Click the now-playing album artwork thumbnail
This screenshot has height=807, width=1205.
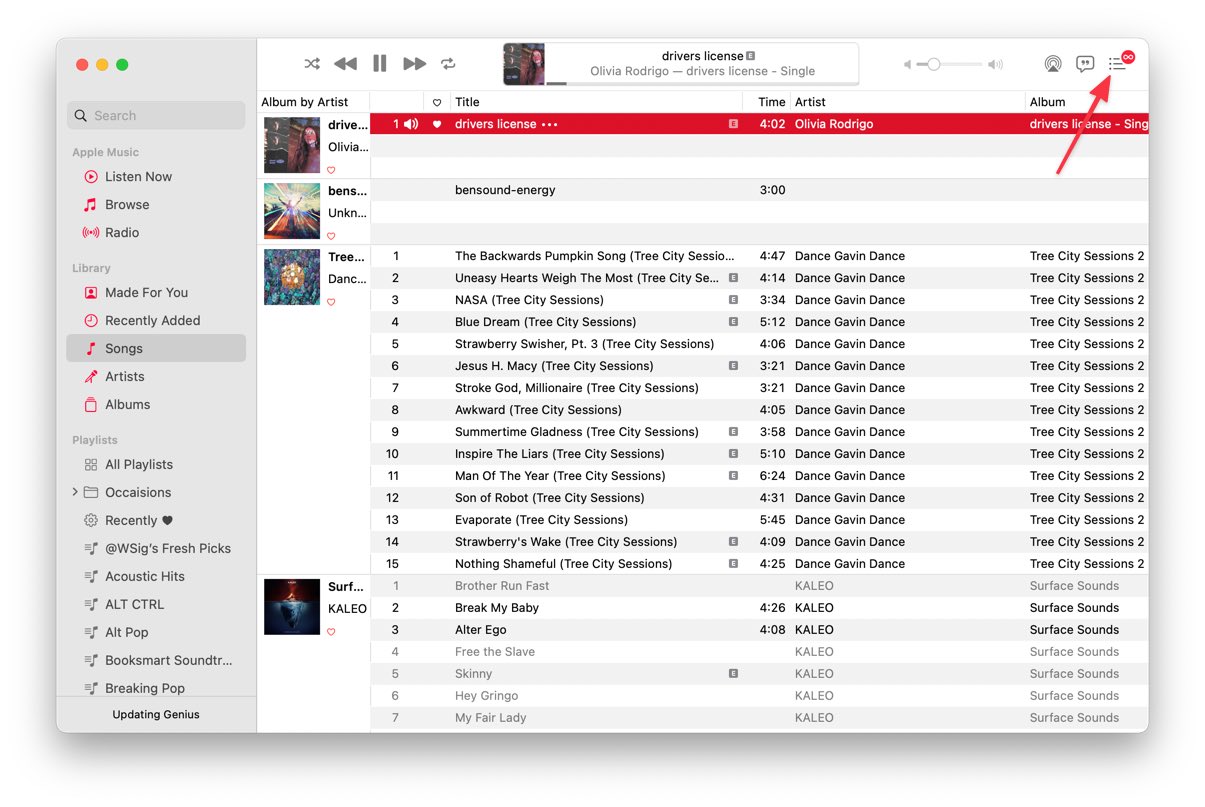[x=524, y=64]
